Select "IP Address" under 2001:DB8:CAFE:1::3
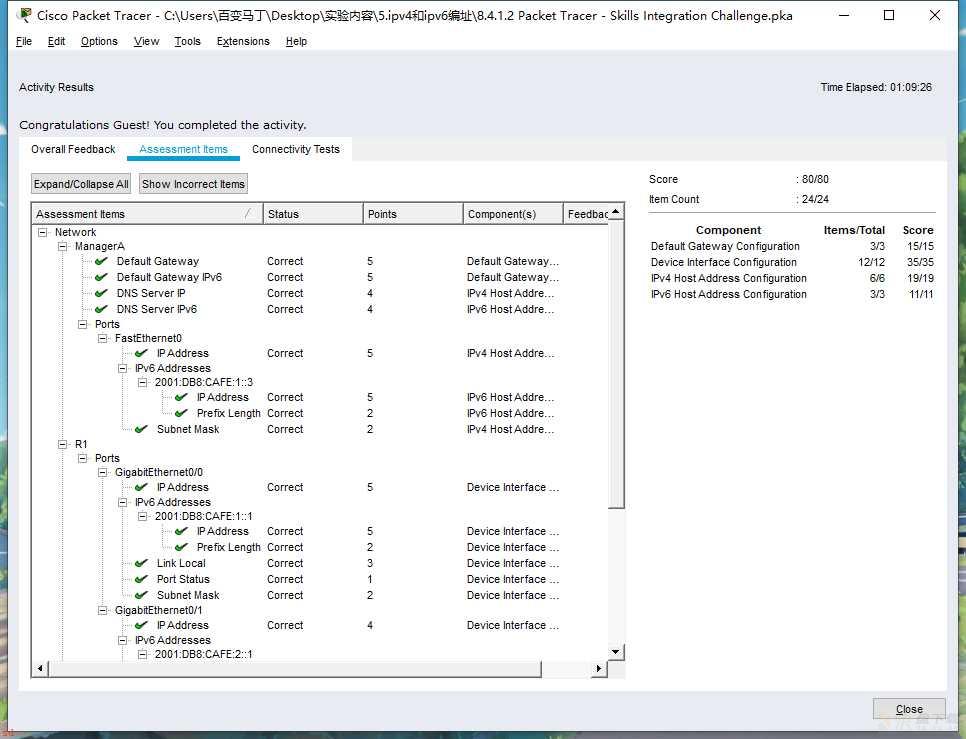Screen dimensions: 966x739 [222, 397]
